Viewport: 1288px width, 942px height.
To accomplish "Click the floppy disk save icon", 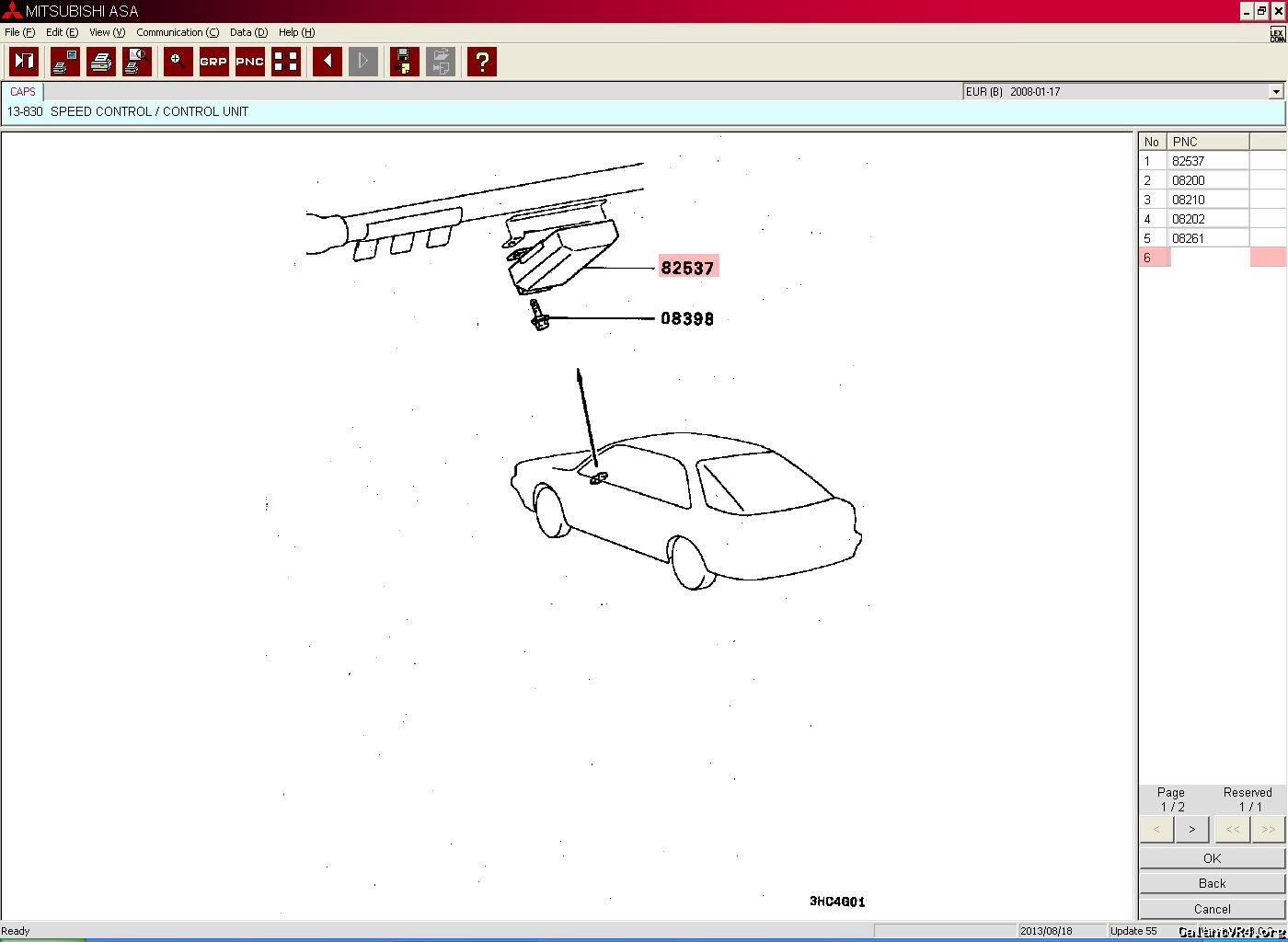I will click(x=404, y=62).
